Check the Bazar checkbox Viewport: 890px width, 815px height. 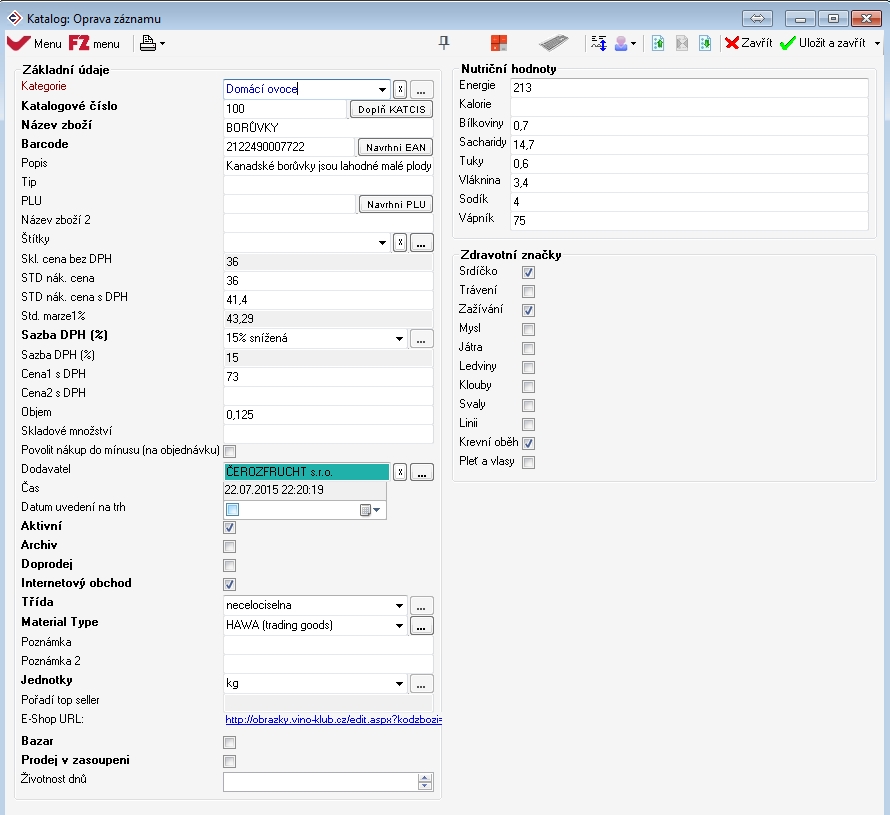point(229,742)
